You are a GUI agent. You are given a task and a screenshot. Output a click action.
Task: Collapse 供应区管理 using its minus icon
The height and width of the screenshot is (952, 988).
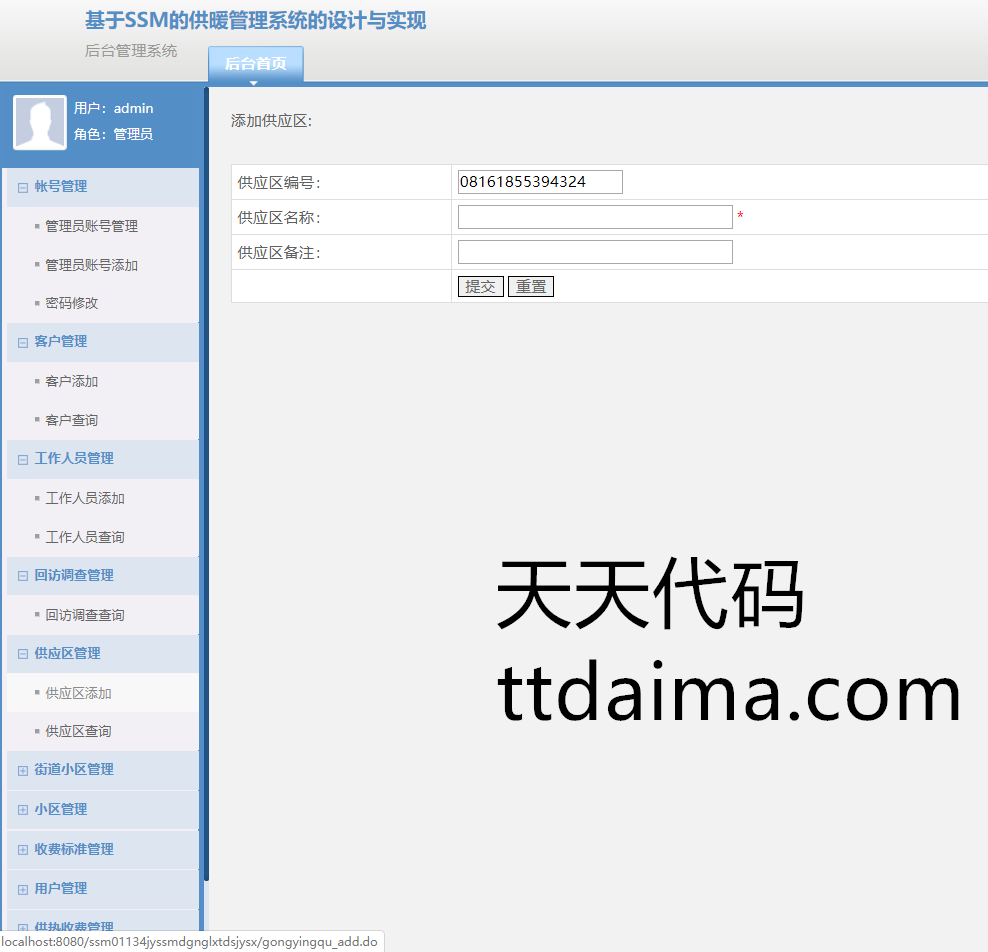pos(23,654)
